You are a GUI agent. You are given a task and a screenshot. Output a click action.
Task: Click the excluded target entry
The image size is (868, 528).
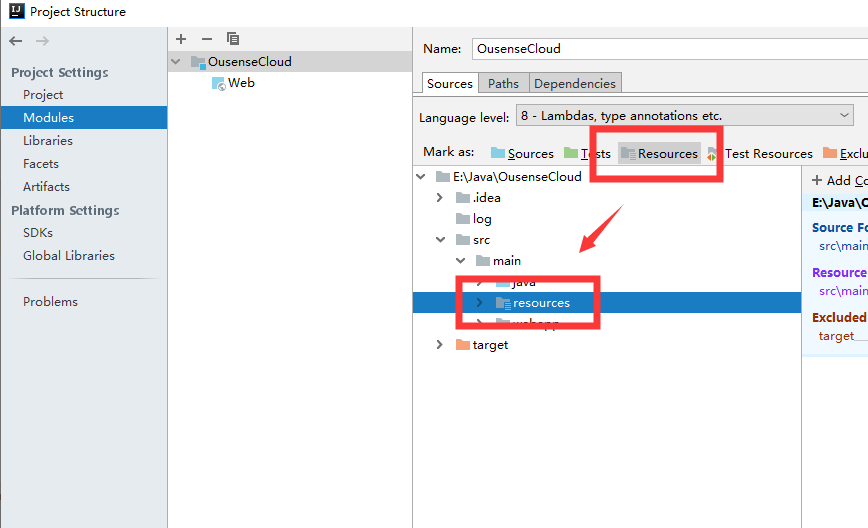(836, 336)
